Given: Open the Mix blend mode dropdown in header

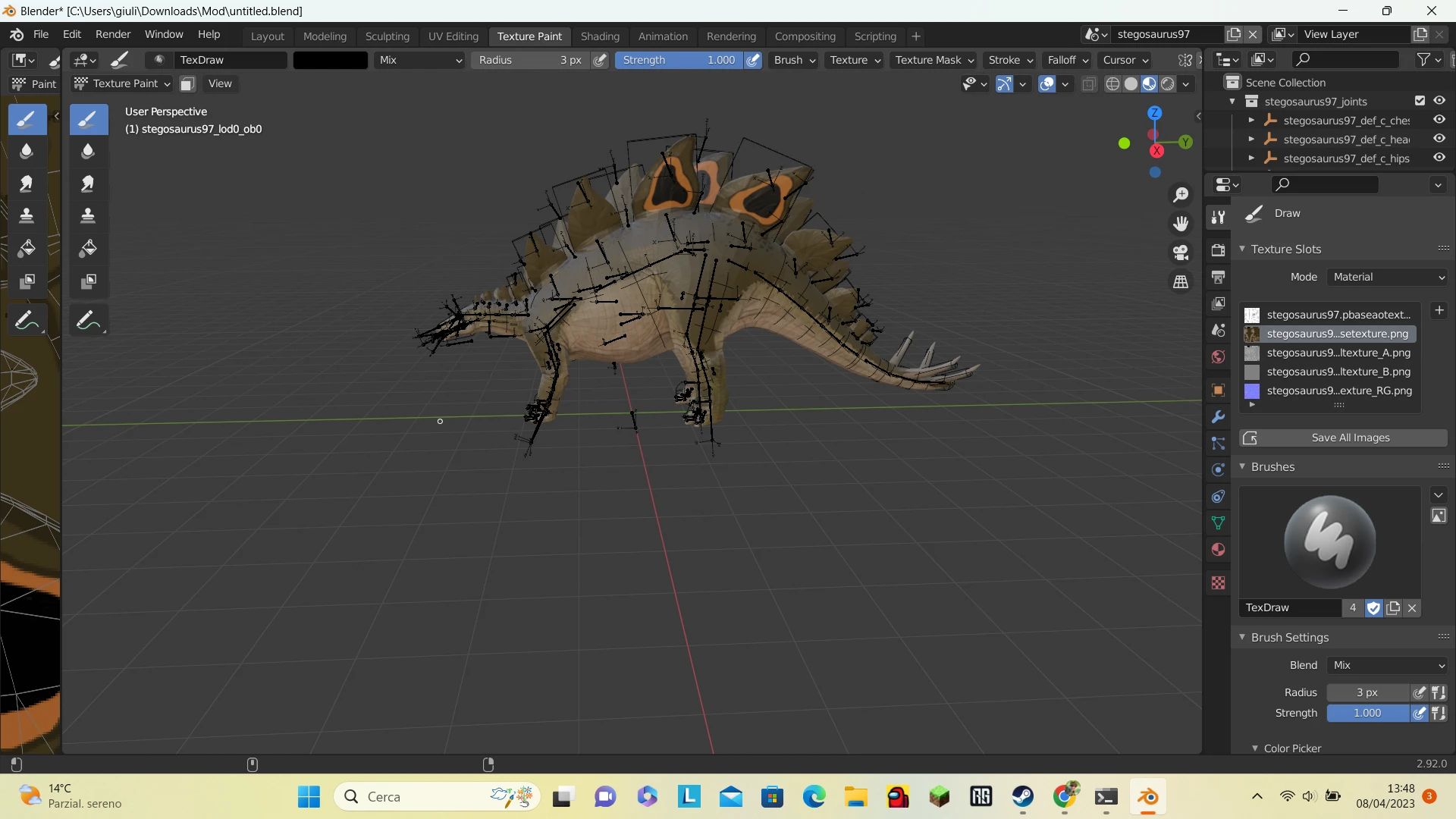Looking at the screenshot, I should point(420,60).
